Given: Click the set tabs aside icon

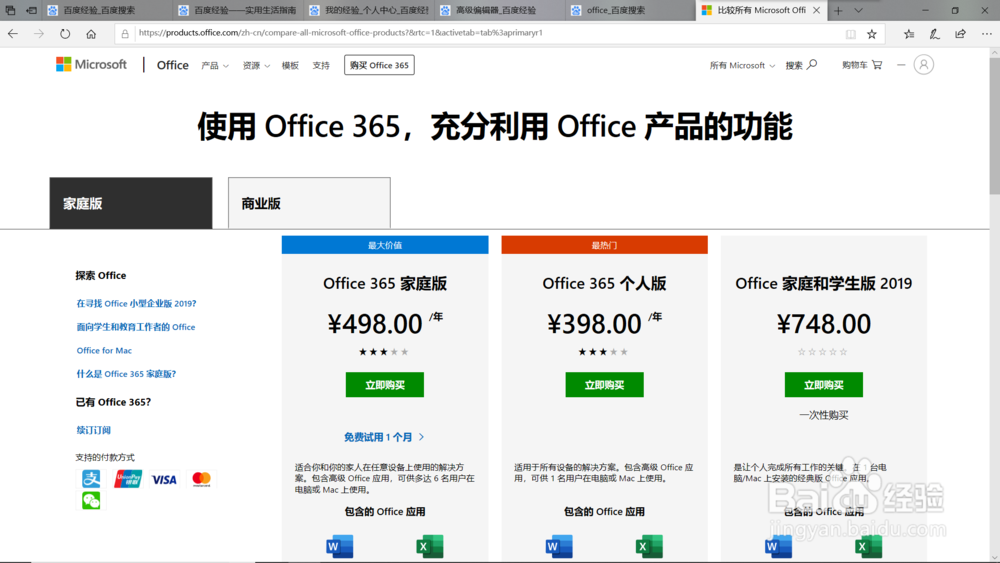Looking at the screenshot, I should click(31, 10).
